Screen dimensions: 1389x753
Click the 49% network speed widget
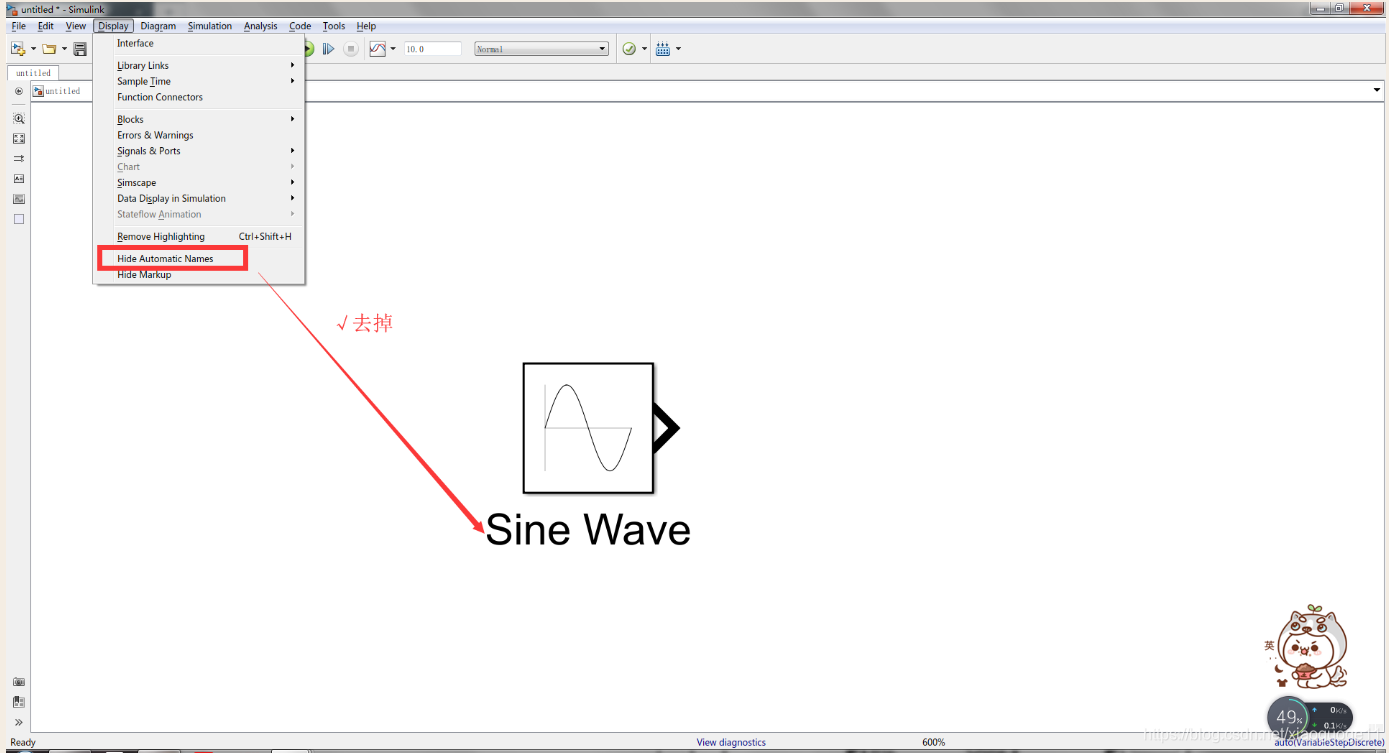click(1289, 718)
